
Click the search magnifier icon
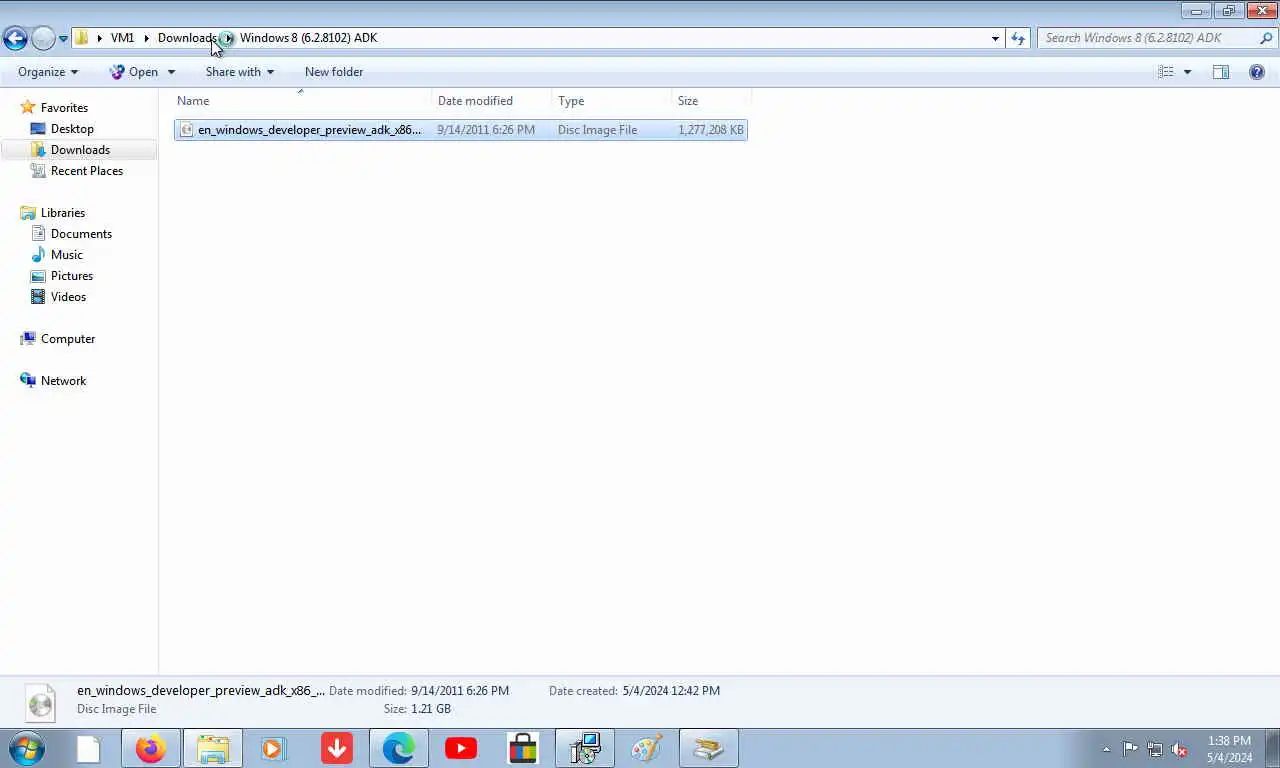coord(1266,38)
